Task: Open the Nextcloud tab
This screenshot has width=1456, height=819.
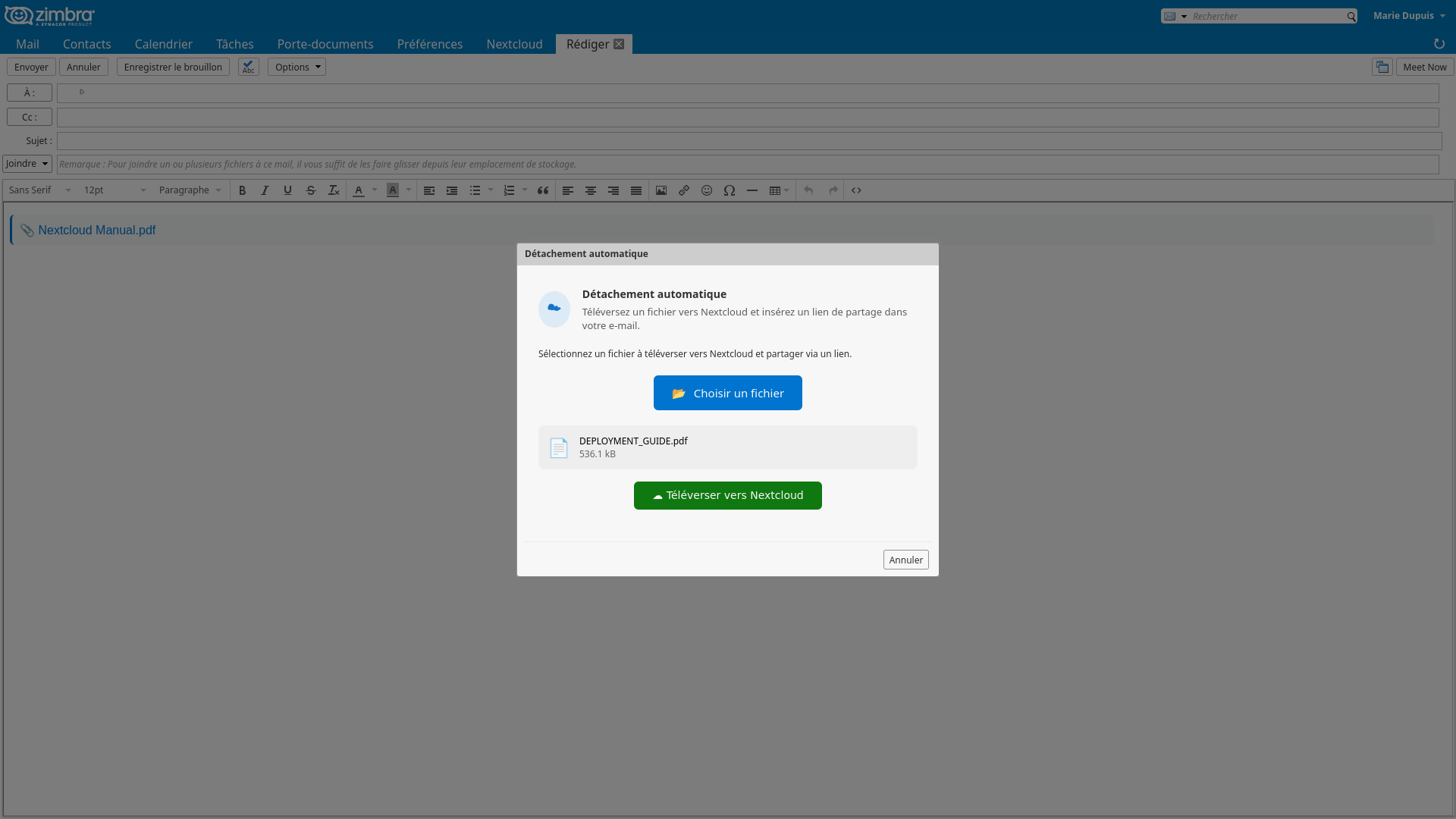Action: point(513,44)
